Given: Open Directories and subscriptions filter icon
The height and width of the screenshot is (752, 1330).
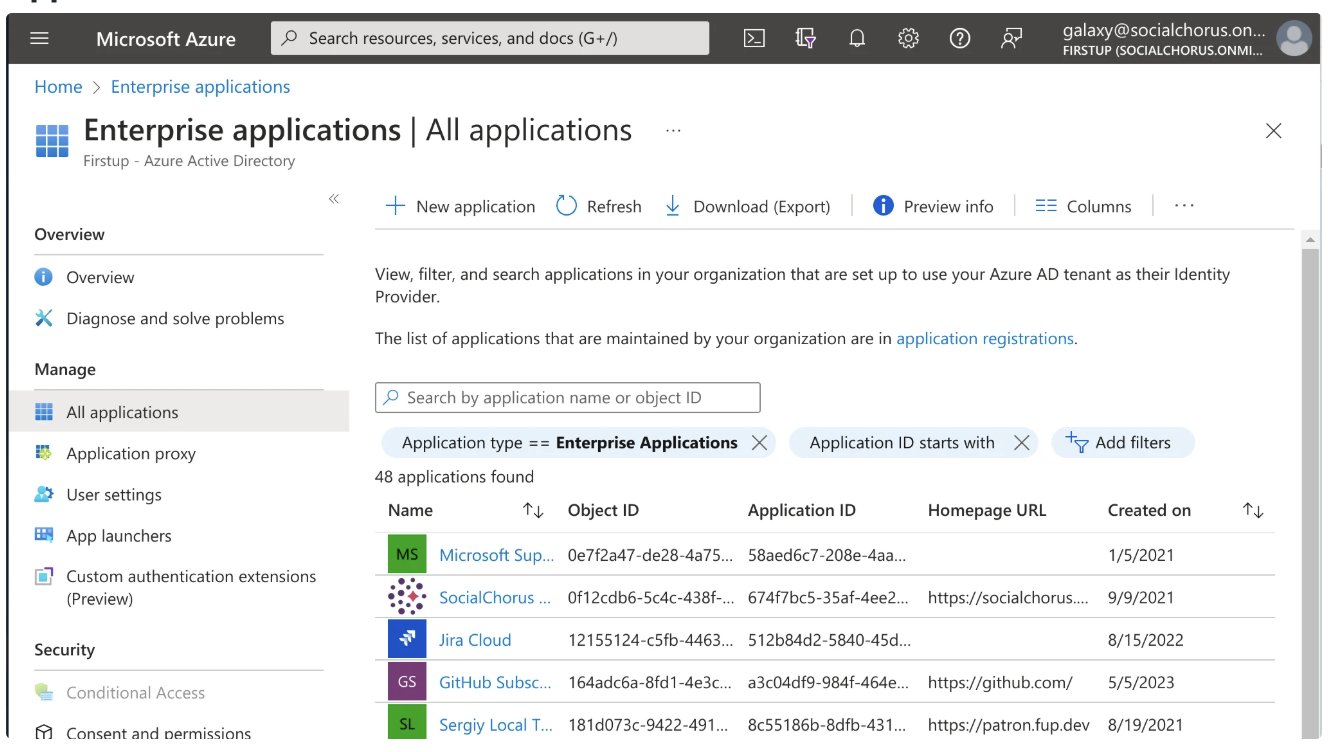Looking at the screenshot, I should click(x=806, y=39).
